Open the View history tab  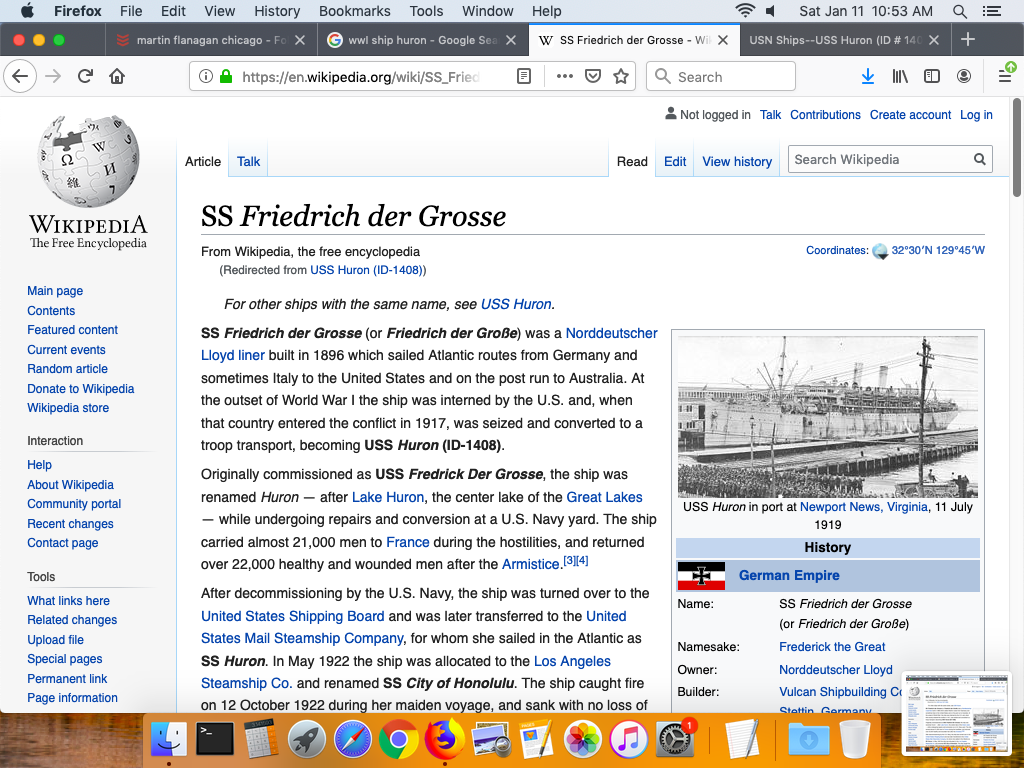(737, 161)
